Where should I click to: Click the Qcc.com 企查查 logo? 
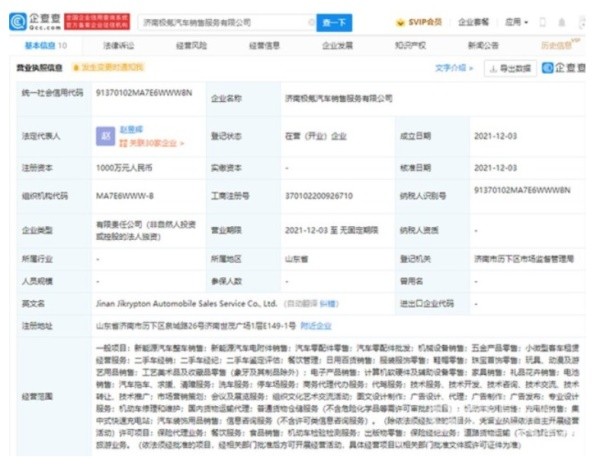[x=35, y=22]
